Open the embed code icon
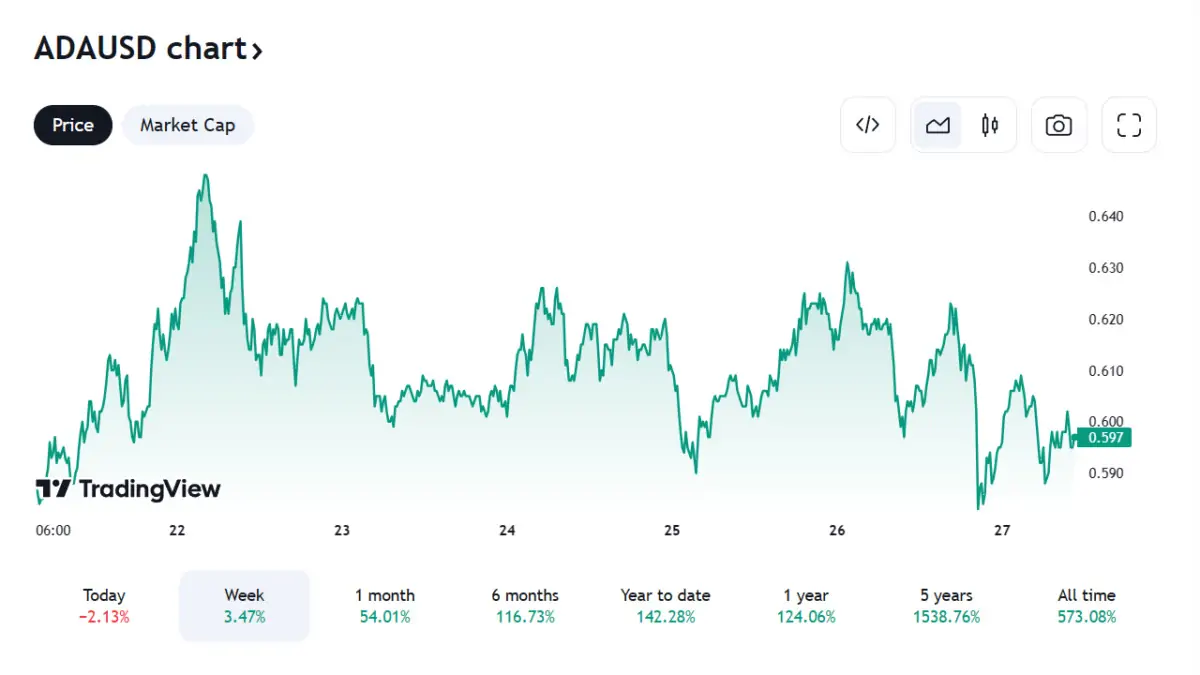 click(x=868, y=125)
